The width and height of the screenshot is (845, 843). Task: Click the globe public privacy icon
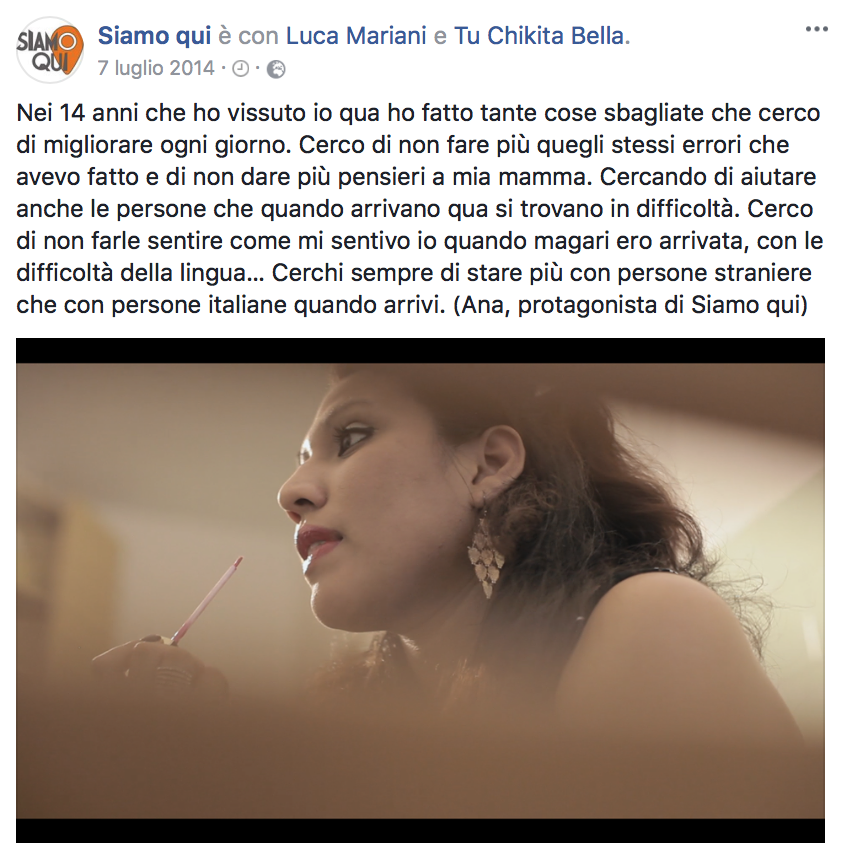[276, 70]
